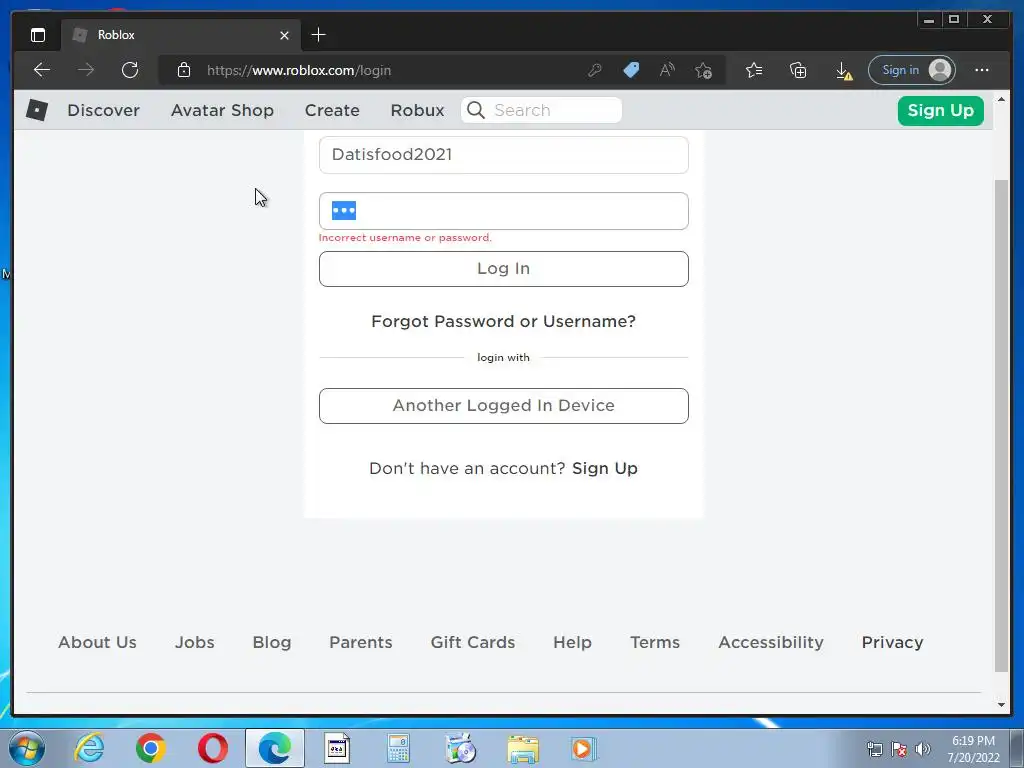1024x768 pixels.
Task: Open Forgot Password or Username link
Action: 503,321
